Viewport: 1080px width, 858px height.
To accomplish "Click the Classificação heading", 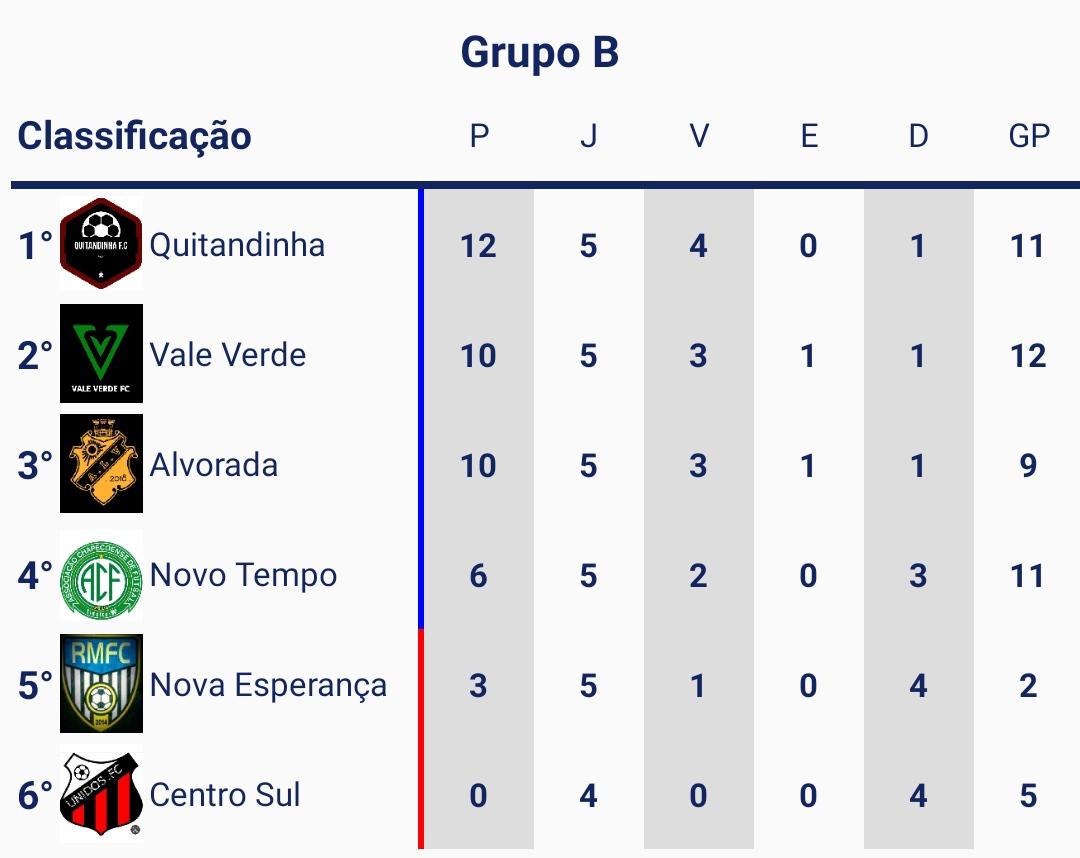I will tap(134, 136).
